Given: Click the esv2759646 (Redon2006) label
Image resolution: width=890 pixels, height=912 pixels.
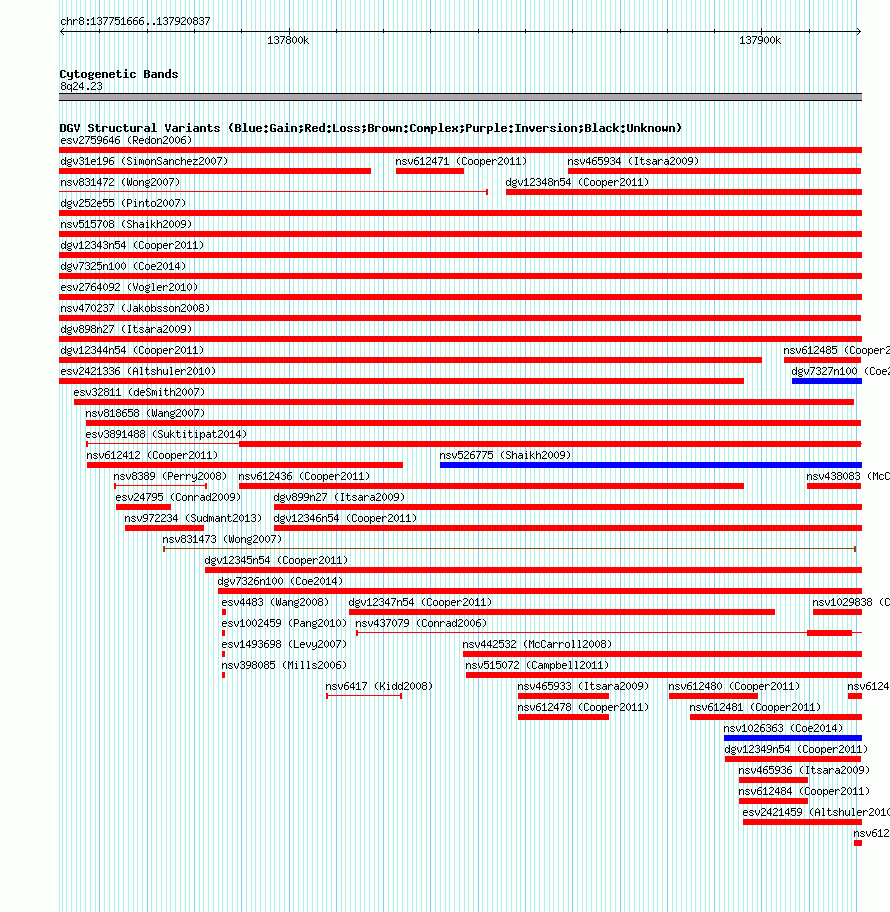Looking at the screenshot, I should coord(126,140).
